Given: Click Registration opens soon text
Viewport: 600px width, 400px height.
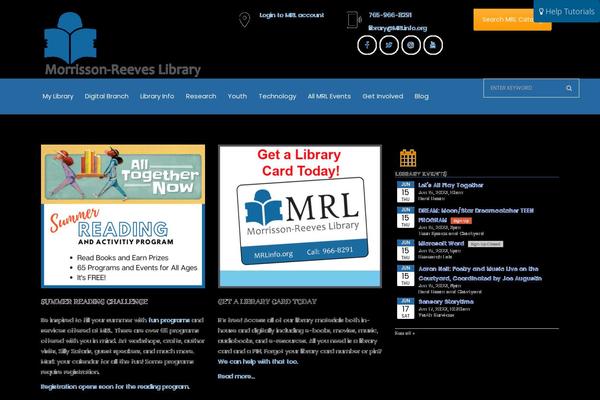Looking at the screenshot, I should coord(115,387).
